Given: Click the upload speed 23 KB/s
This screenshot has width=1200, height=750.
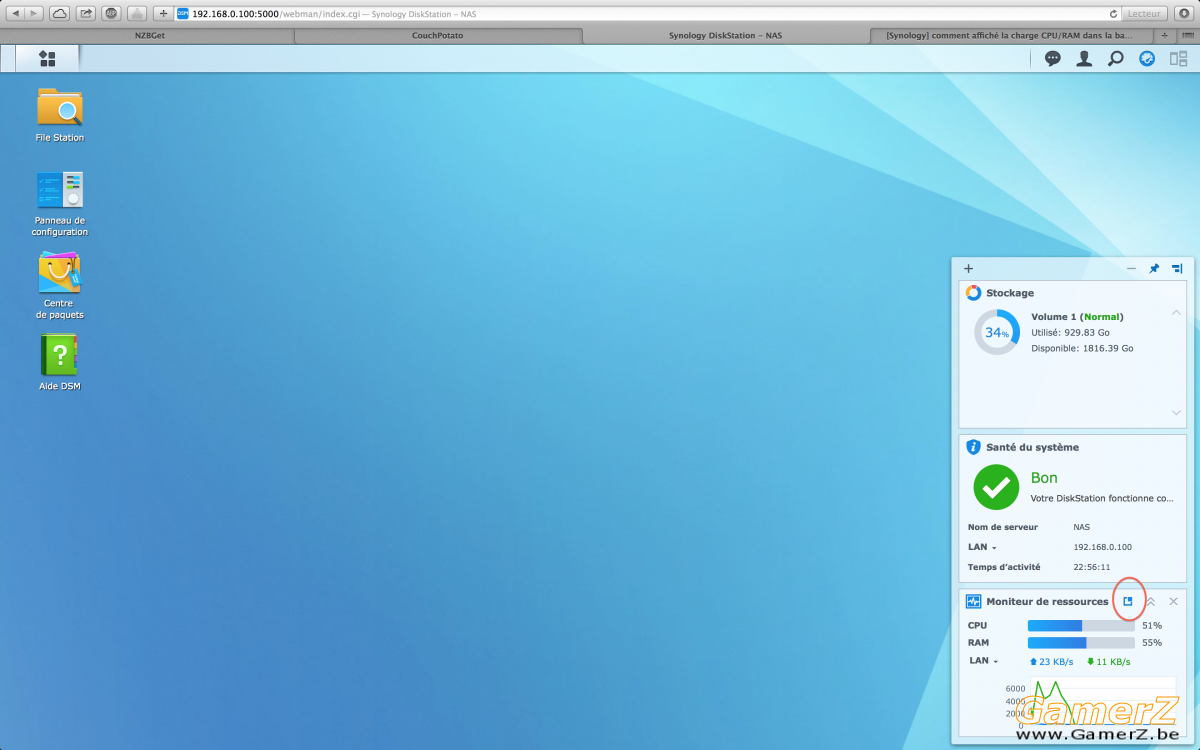Looking at the screenshot, I should point(1051,662).
